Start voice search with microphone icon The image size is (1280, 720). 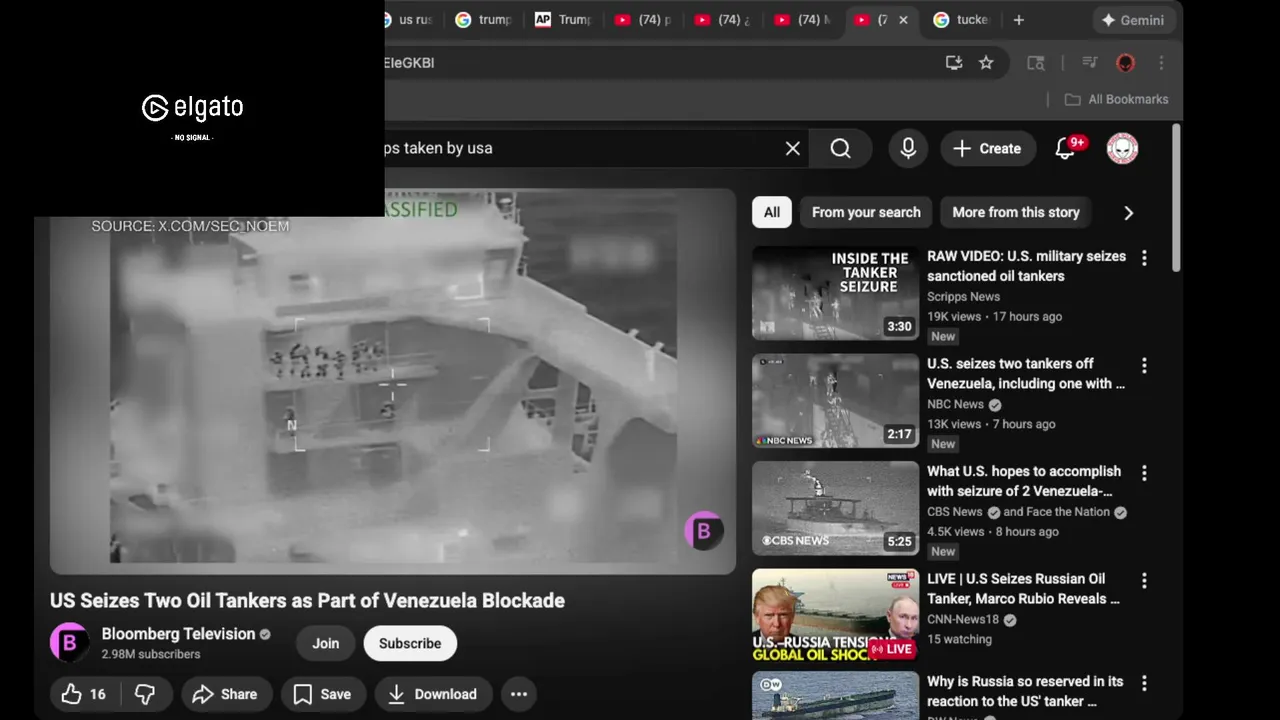point(908,148)
